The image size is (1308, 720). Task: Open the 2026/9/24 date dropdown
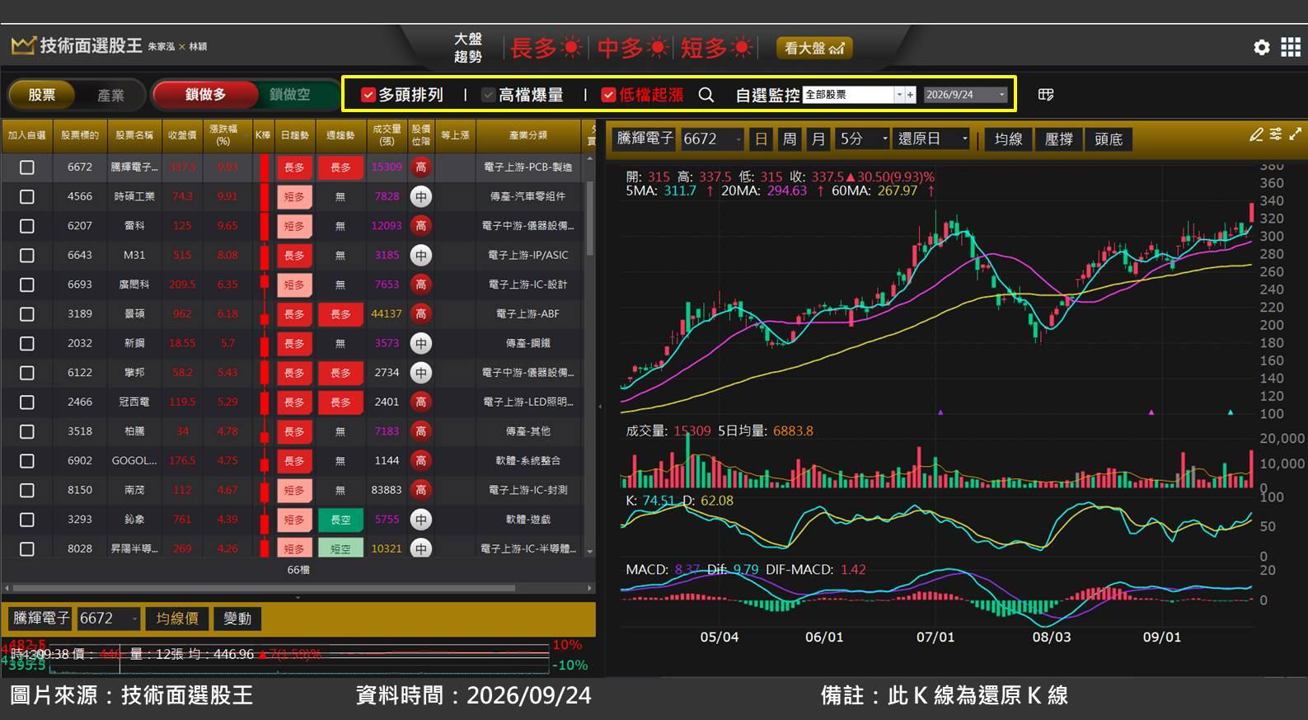[x=966, y=95]
